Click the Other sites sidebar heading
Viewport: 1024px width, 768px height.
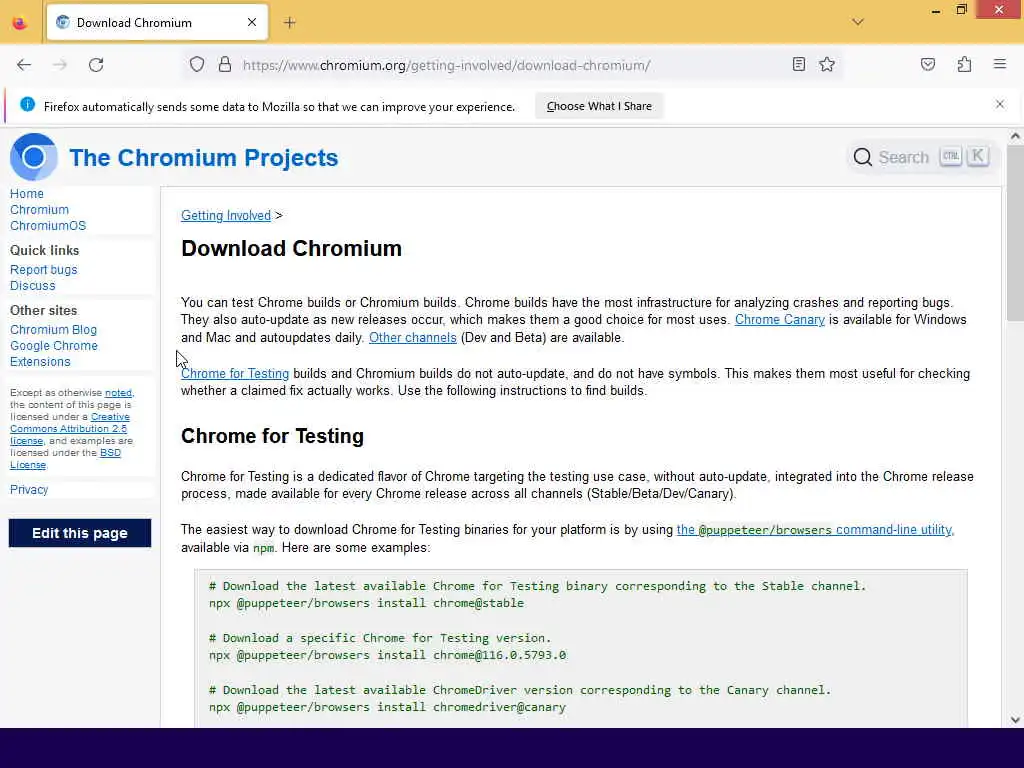[x=43, y=310]
